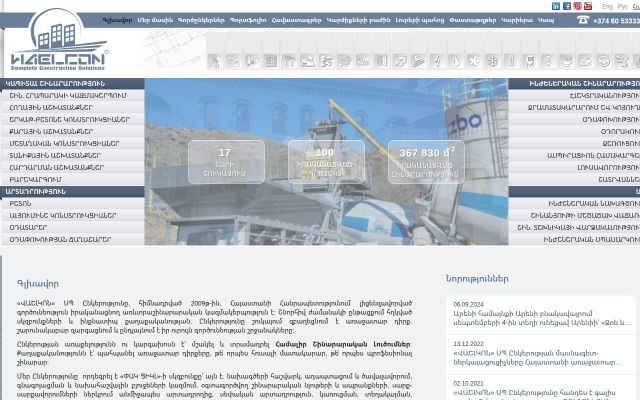Open ՕԴԱՏԱՐԵՐ in left menu
Image resolution: width=640 pixels, height=400 pixels.
(72, 227)
